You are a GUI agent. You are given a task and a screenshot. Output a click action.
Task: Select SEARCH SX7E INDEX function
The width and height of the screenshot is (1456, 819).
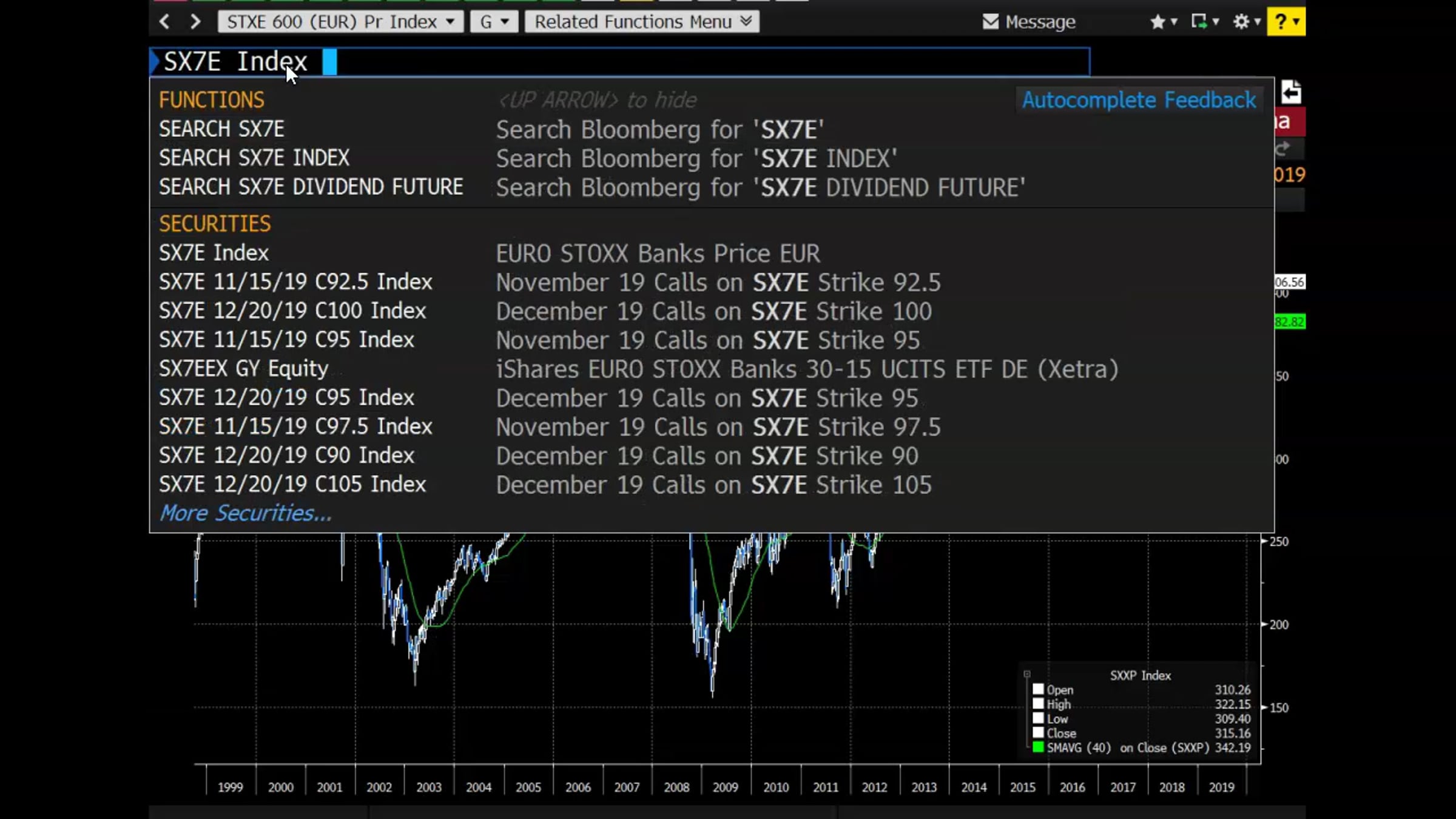click(254, 158)
